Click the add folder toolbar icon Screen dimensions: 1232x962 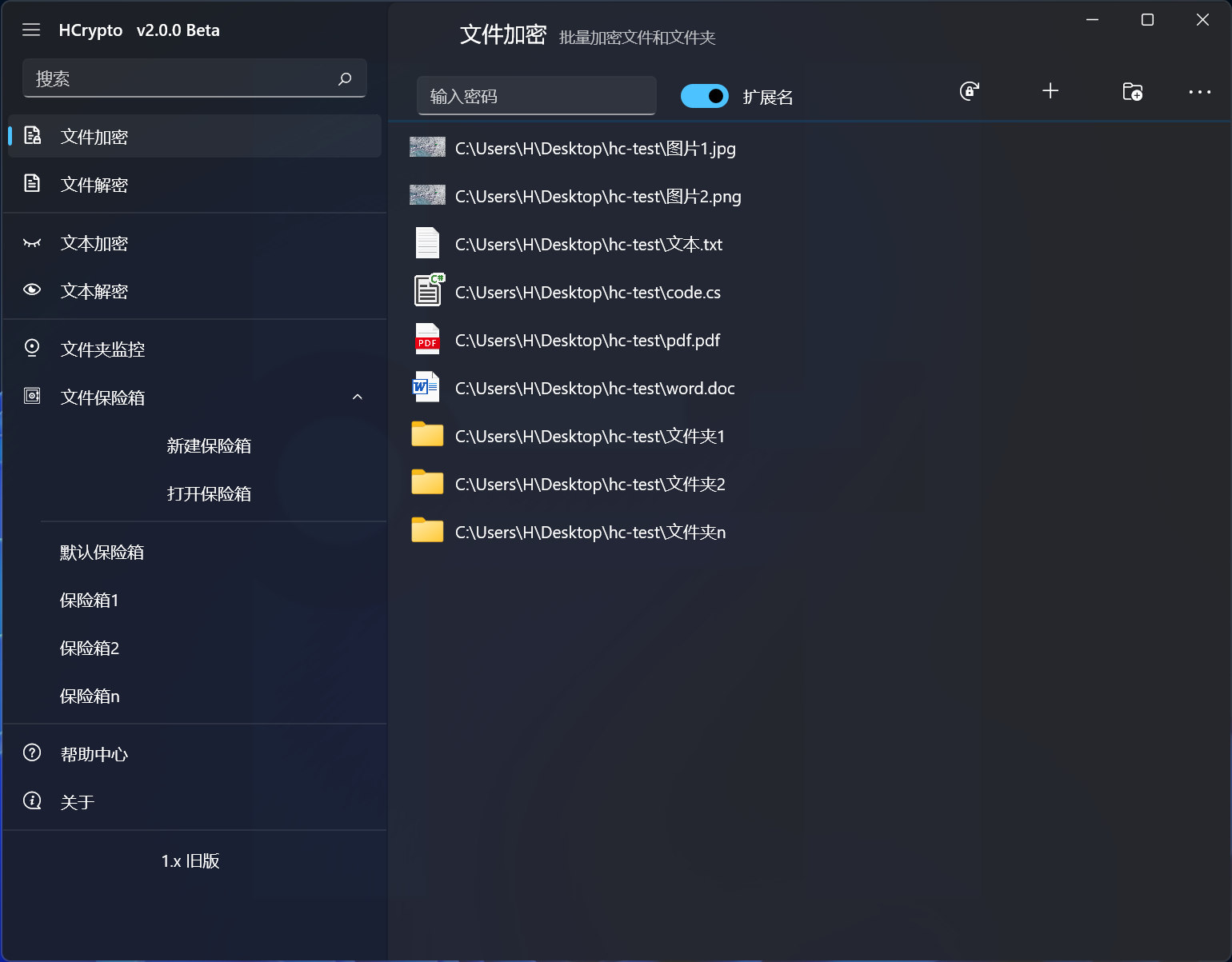pos(1133,91)
